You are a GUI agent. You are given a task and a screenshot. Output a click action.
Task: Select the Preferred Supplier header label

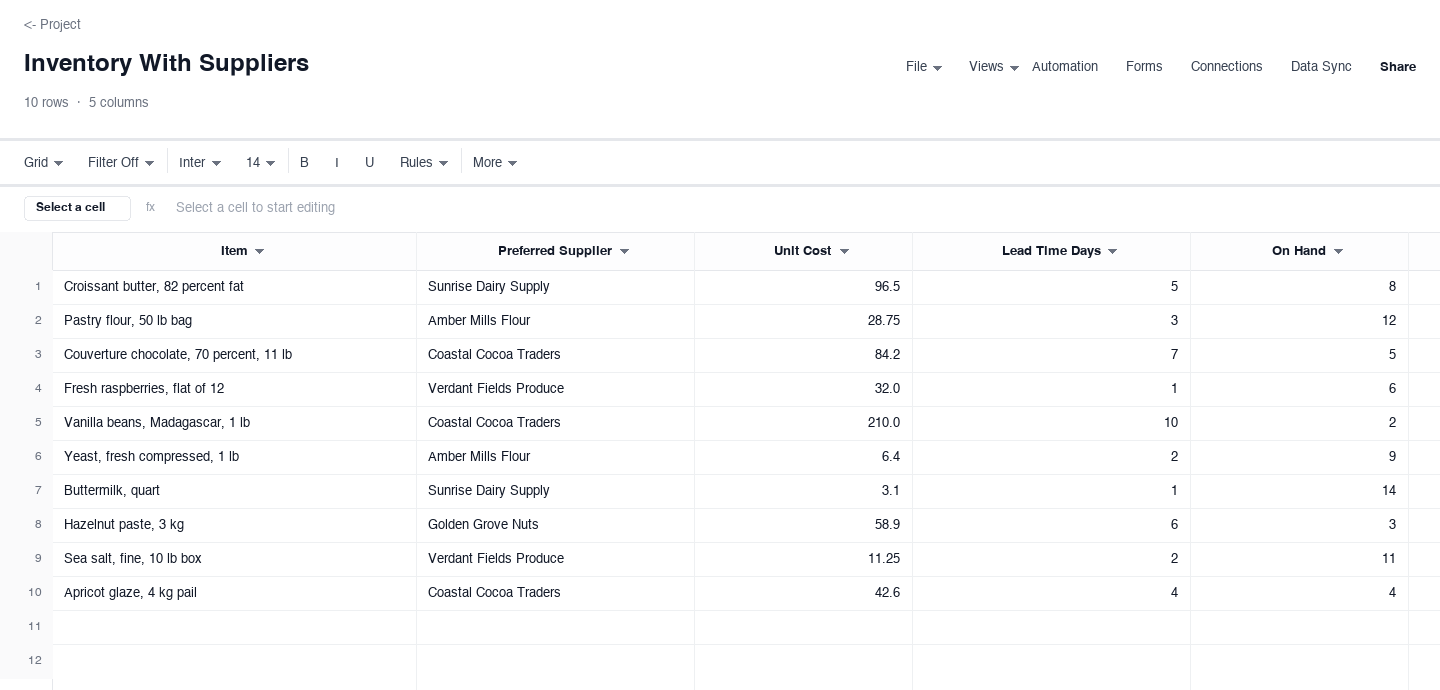pos(555,251)
